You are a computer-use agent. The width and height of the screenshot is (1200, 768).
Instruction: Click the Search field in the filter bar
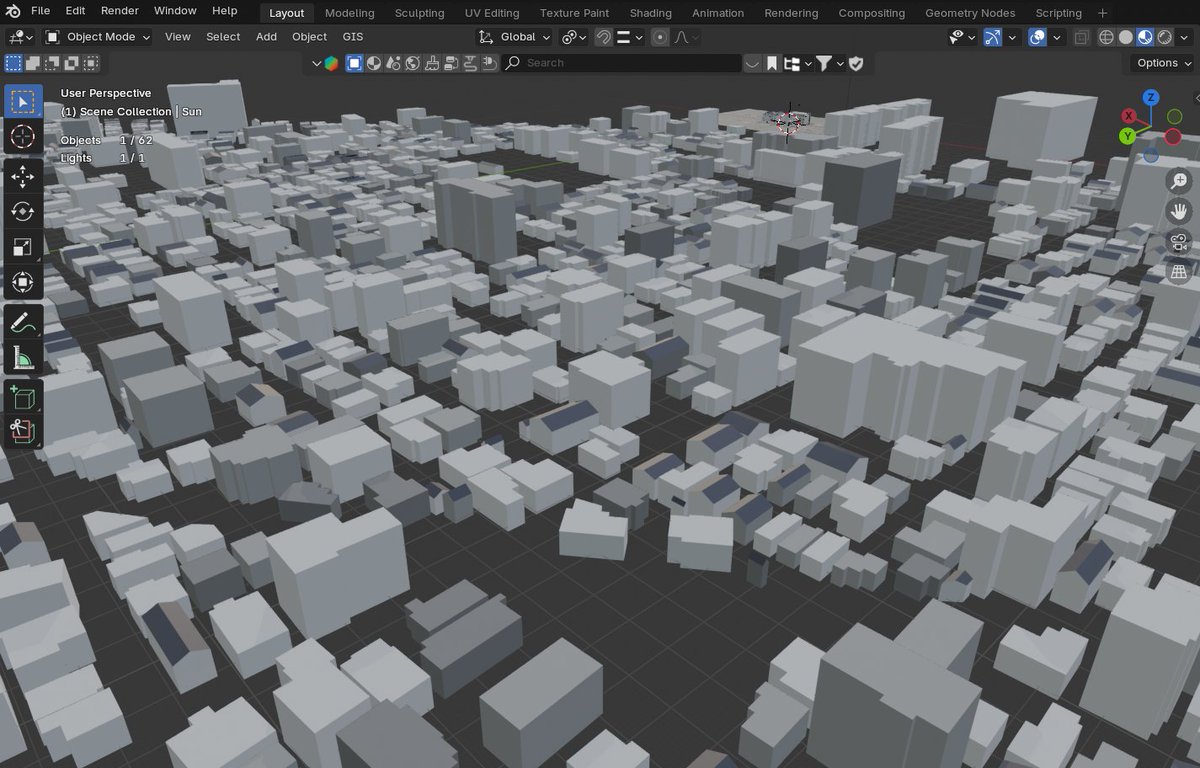[620, 63]
